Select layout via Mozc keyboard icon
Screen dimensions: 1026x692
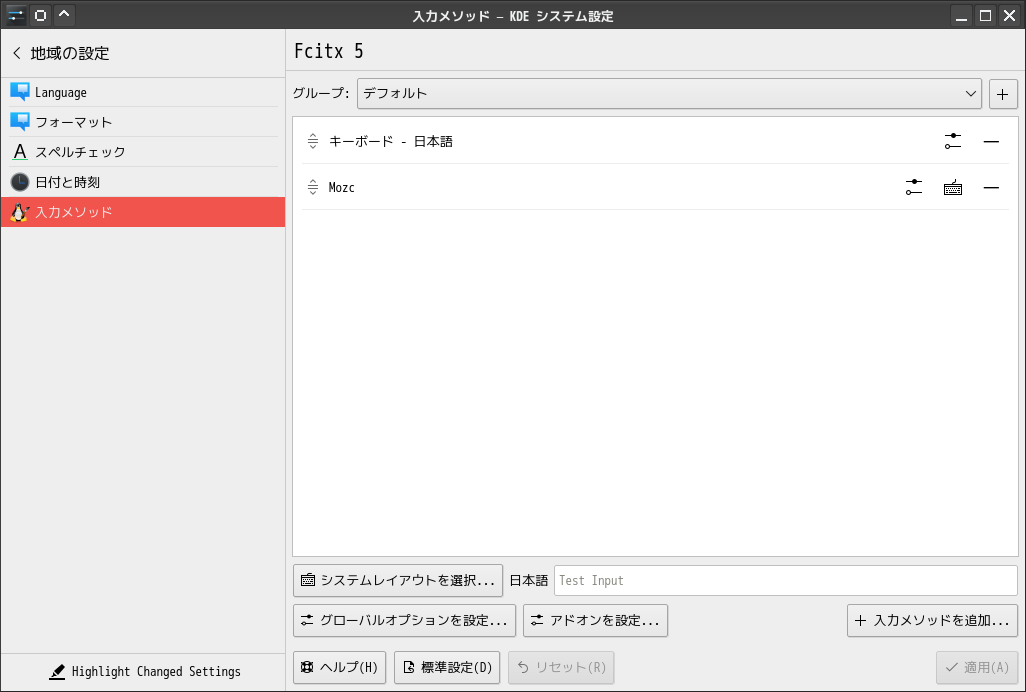[x=953, y=187]
